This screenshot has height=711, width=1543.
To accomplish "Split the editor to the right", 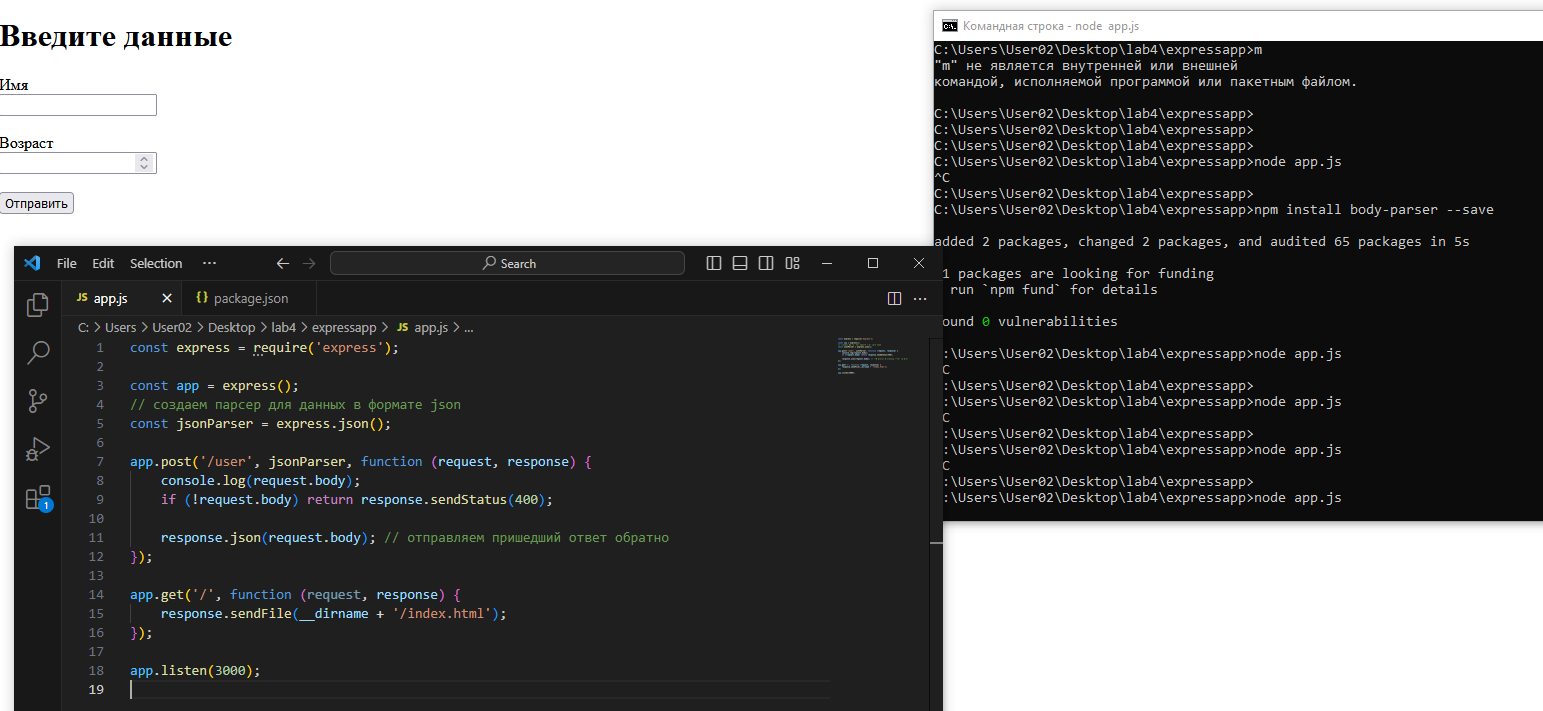I will click(894, 299).
